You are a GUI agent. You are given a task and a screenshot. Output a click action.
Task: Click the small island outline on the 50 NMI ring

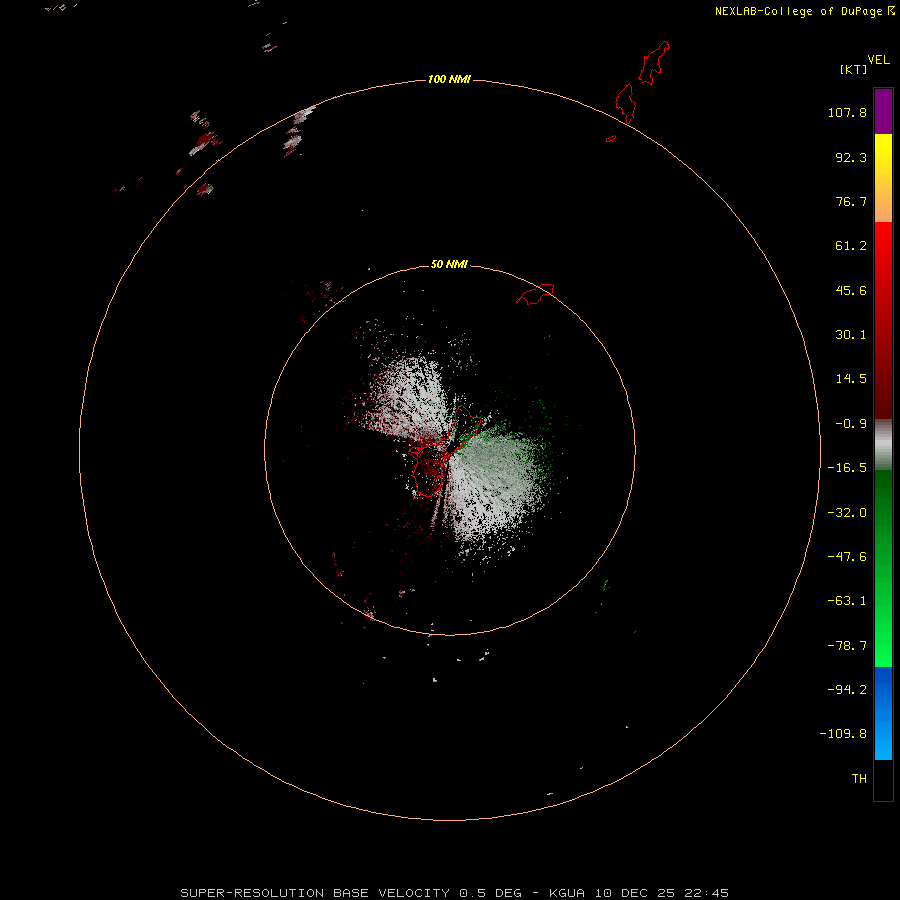pyautogui.click(x=536, y=294)
